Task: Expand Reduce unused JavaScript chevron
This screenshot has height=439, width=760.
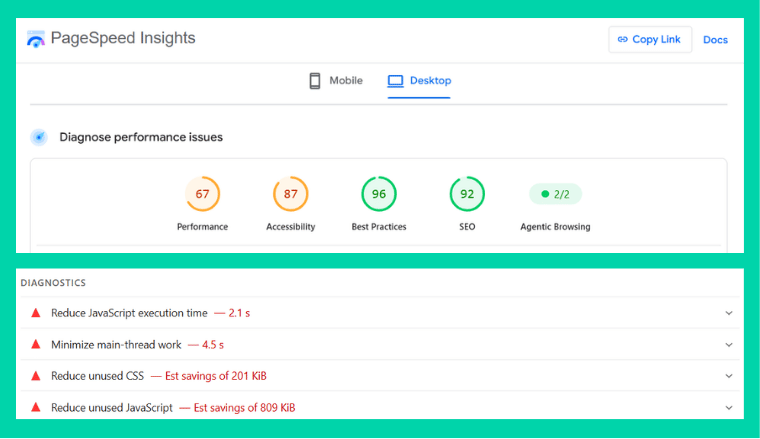Action: pos(728,408)
